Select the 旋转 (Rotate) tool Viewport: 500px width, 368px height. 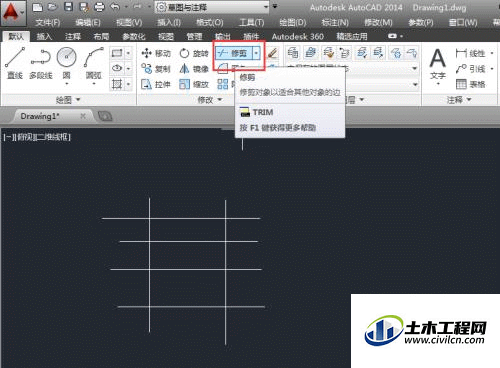(x=194, y=53)
